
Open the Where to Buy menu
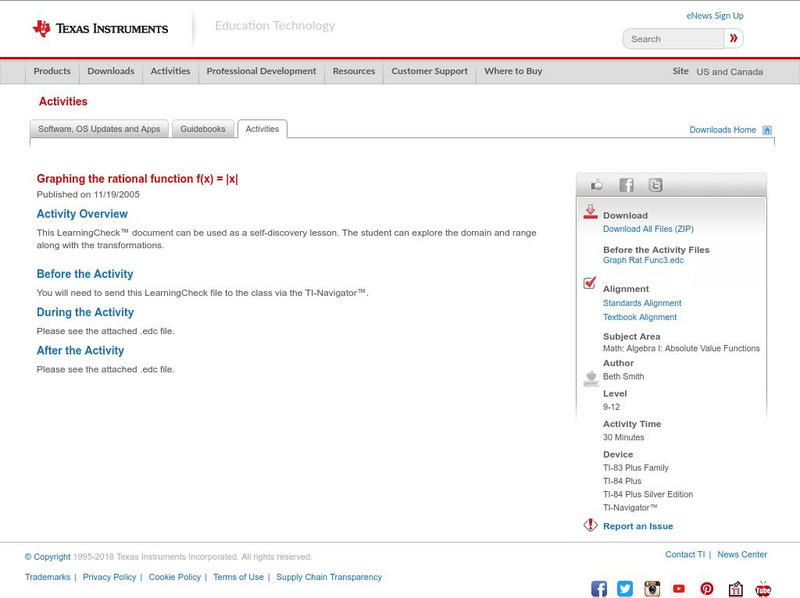tap(513, 71)
